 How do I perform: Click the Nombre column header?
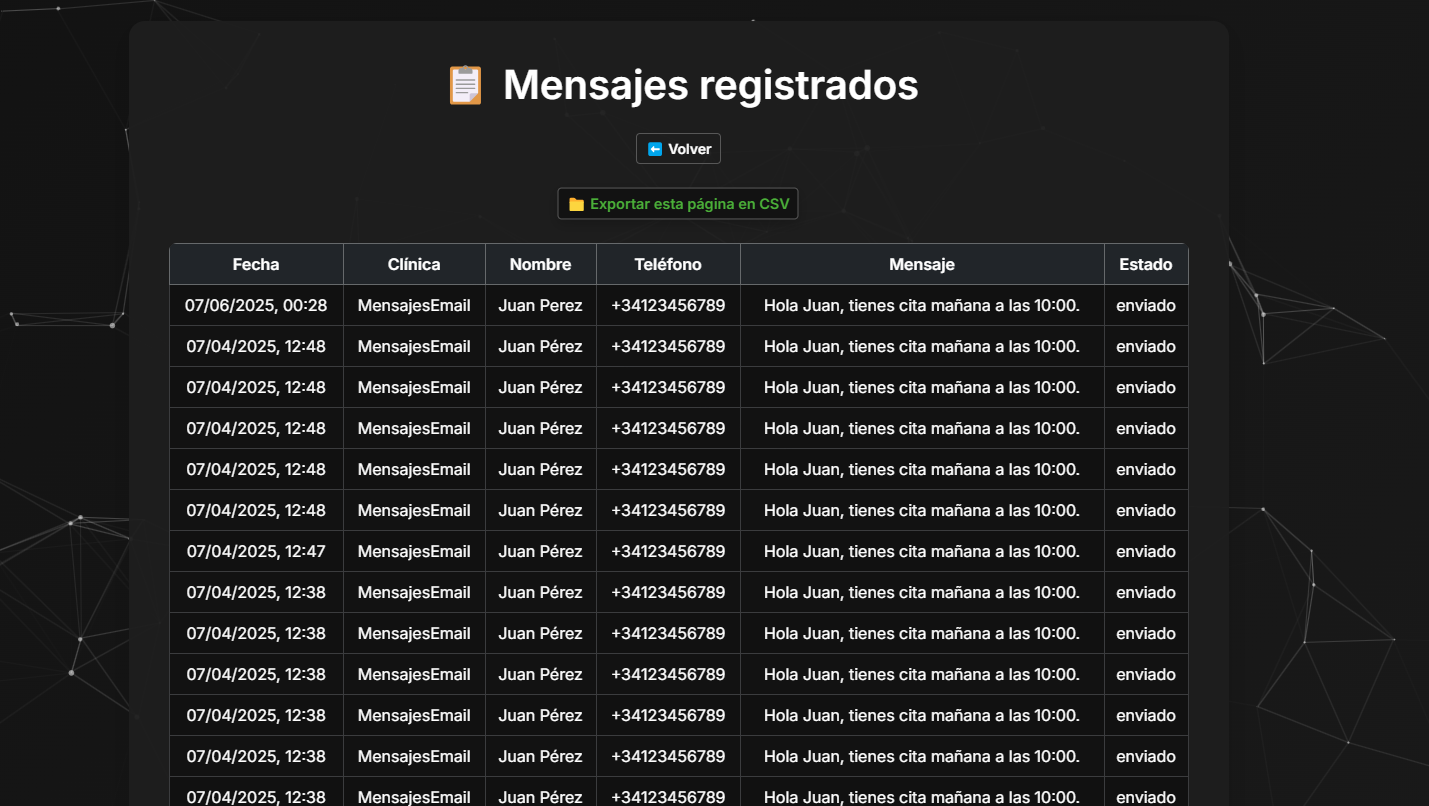[540, 264]
